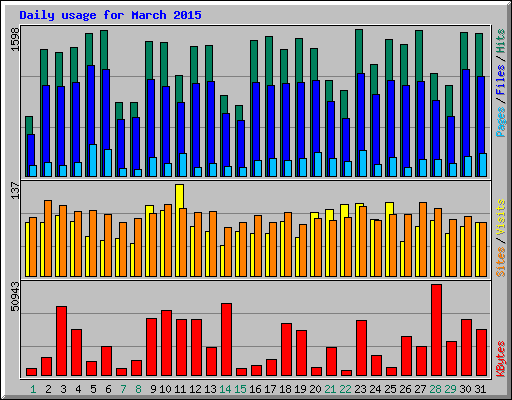Click the green day label 14
512x400 pixels.
pyautogui.click(x=225, y=389)
